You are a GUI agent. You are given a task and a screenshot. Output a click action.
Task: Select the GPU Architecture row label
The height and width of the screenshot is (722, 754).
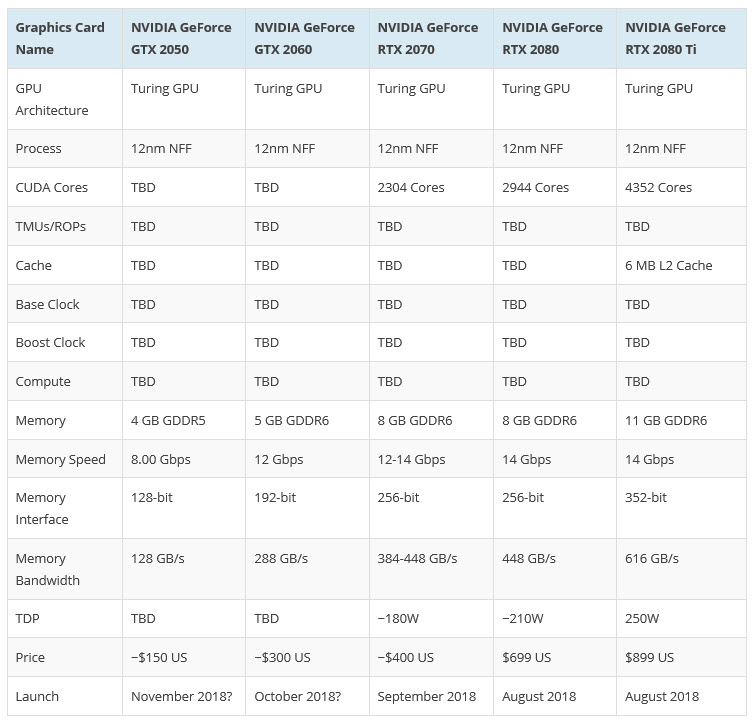click(52, 99)
